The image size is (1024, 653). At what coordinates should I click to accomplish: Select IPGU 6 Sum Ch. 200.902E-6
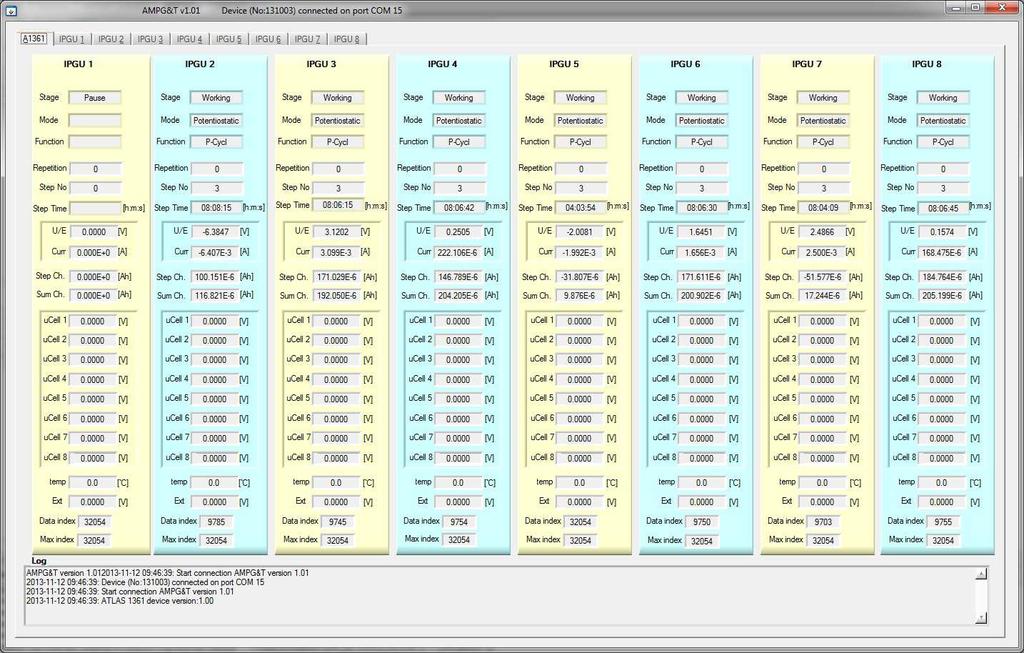(x=700, y=296)
